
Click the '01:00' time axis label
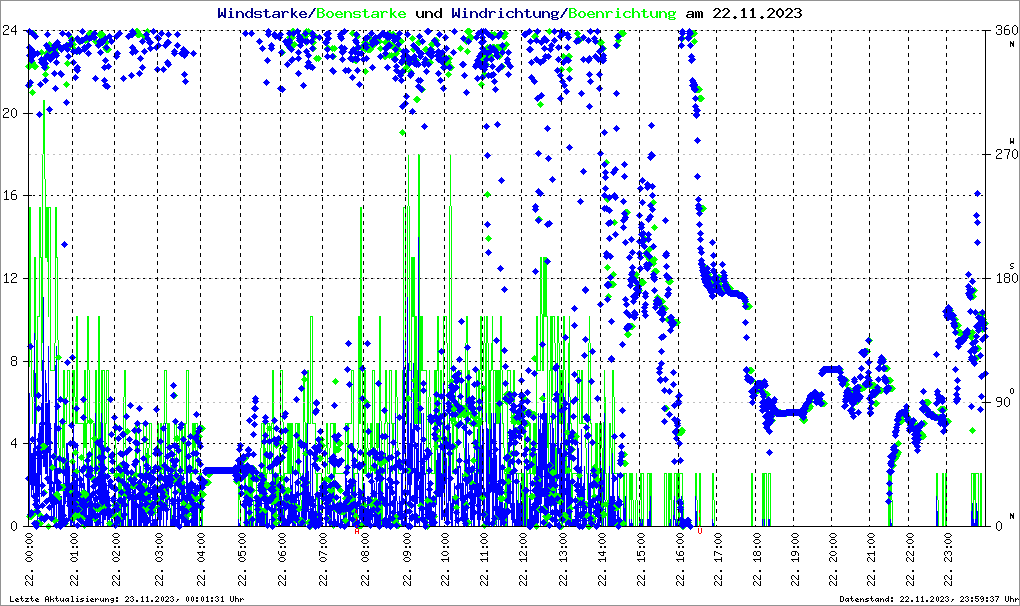pyautogui.click(x=74, y=559)
